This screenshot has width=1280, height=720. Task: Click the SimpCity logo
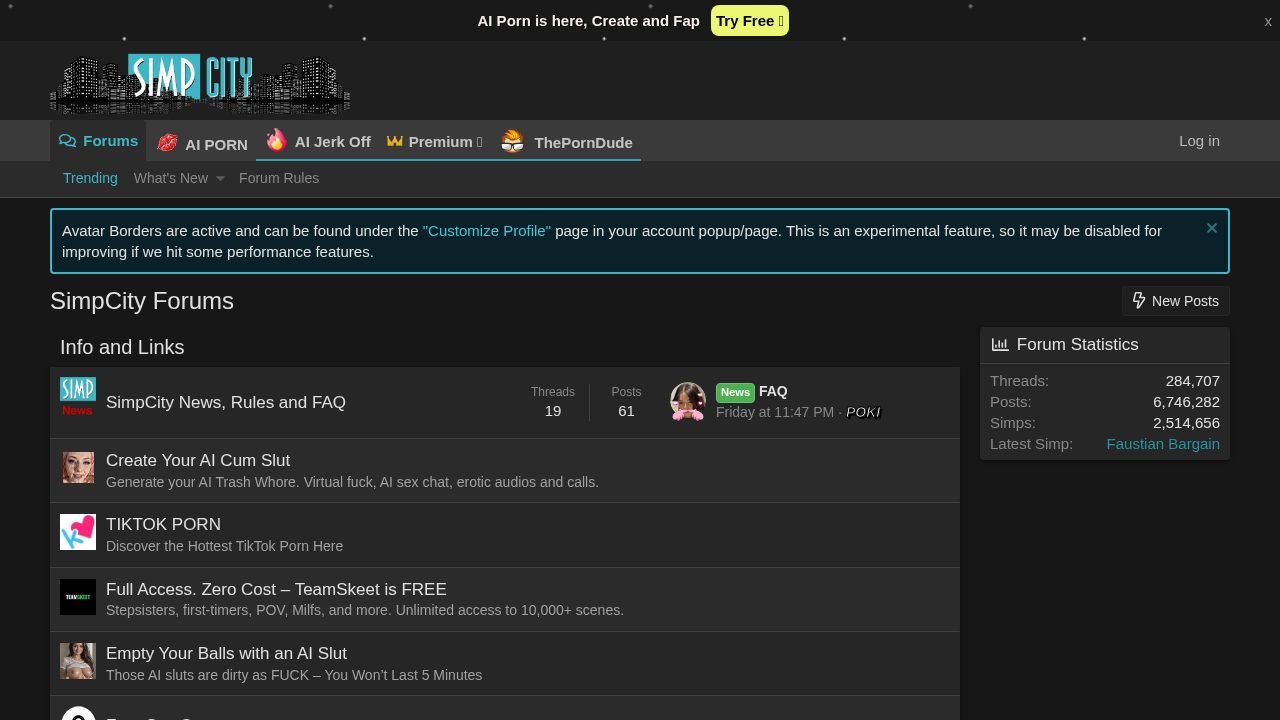200,84
